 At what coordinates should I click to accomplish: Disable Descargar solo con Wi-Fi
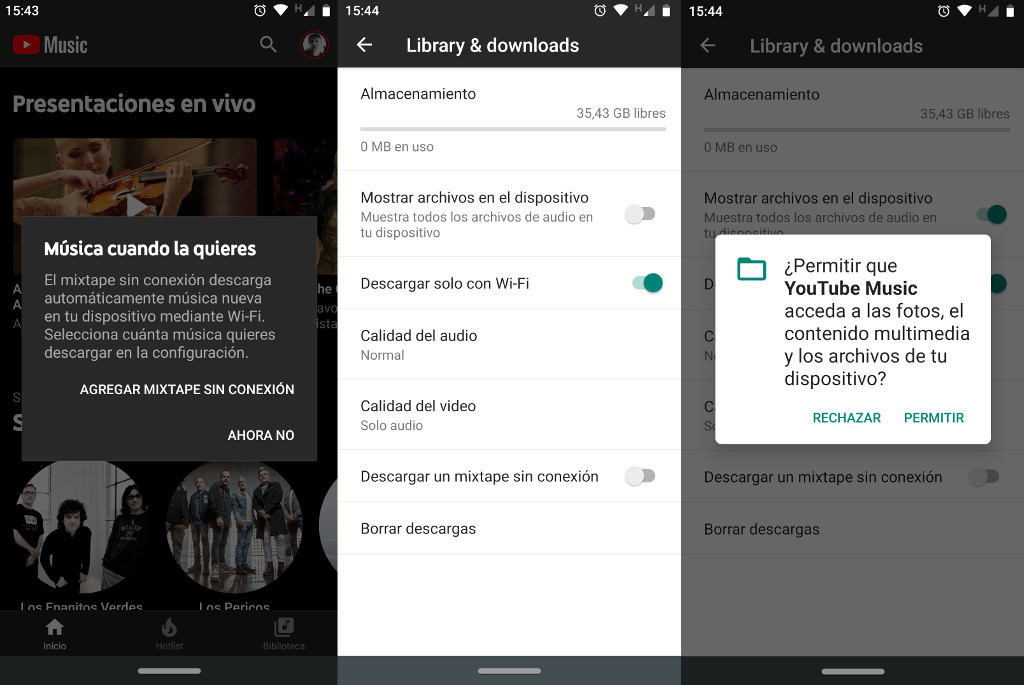coord(646,283)
